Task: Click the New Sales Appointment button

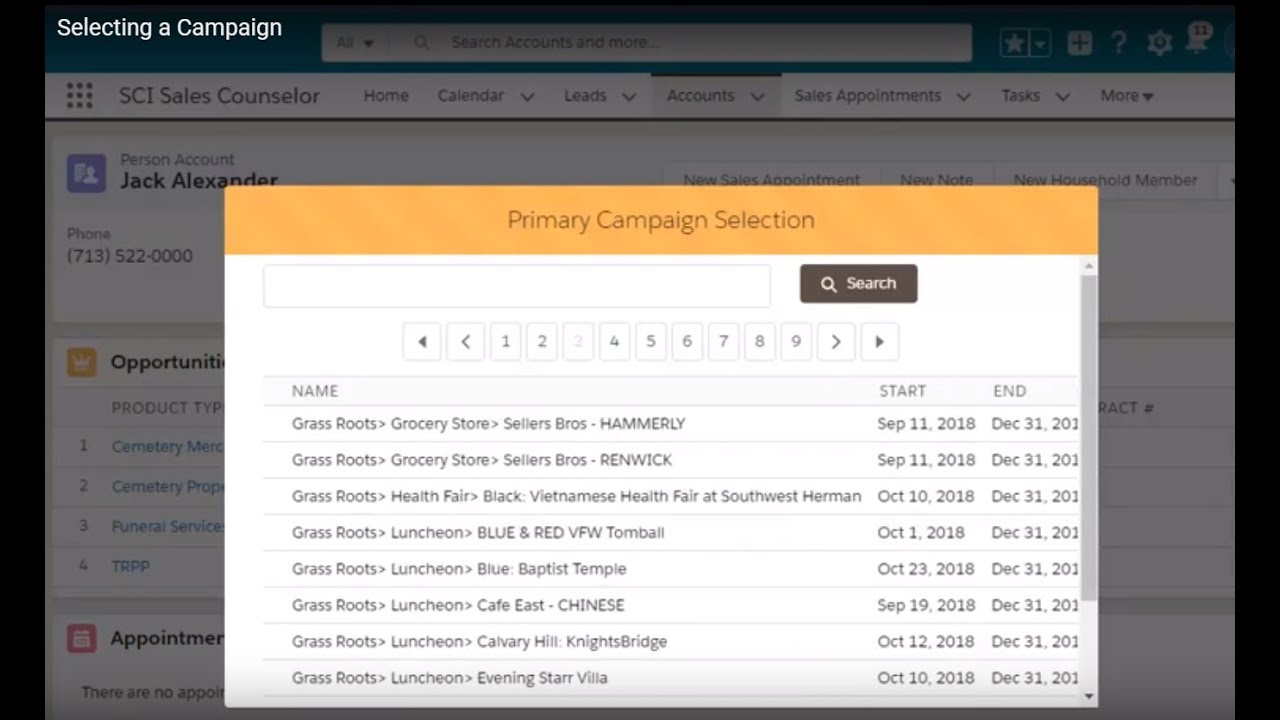Action: coord(771,180)
